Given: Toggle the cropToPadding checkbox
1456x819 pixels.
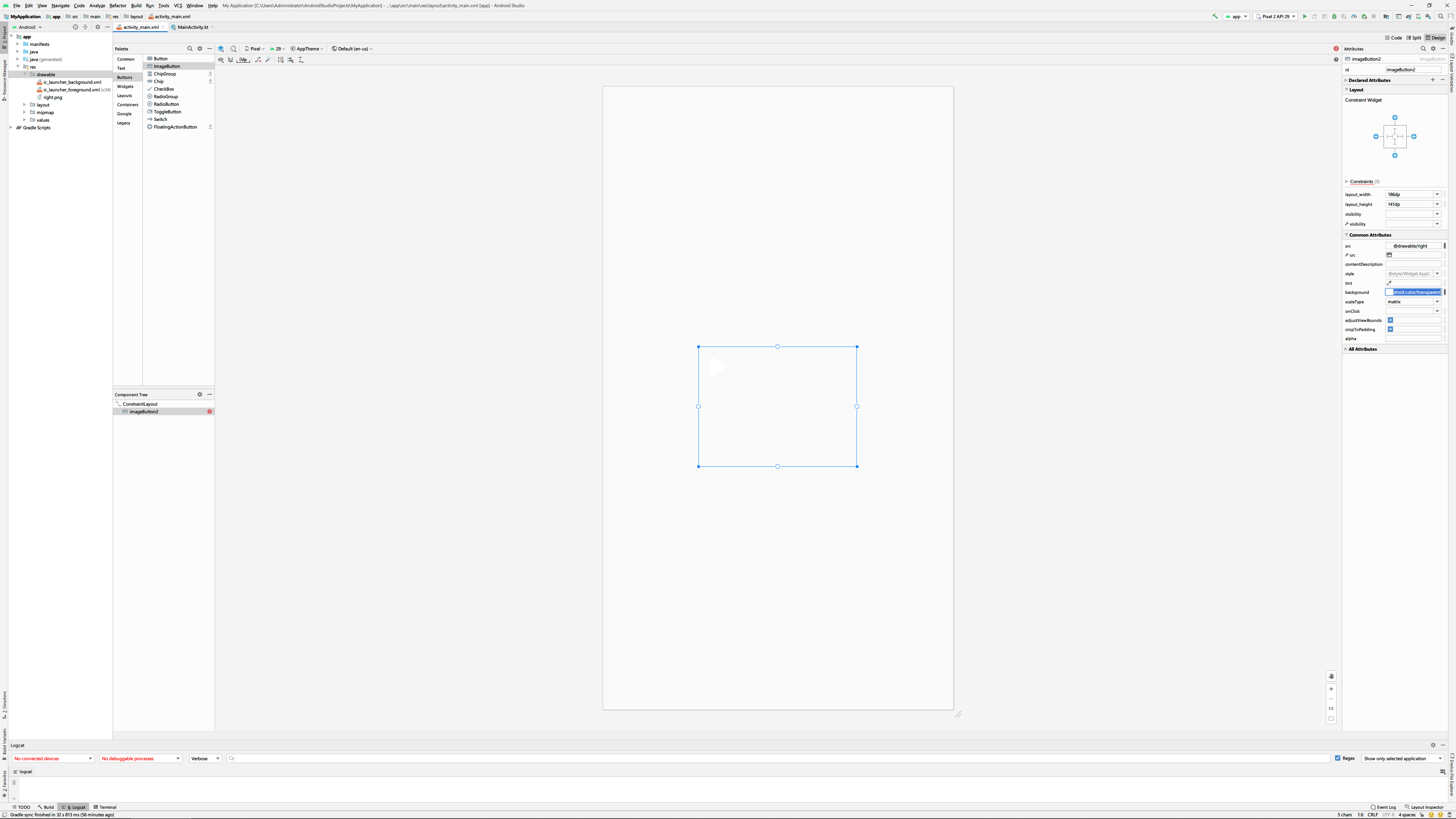Looking at the screenshot, I should (x=1390, y=329).
